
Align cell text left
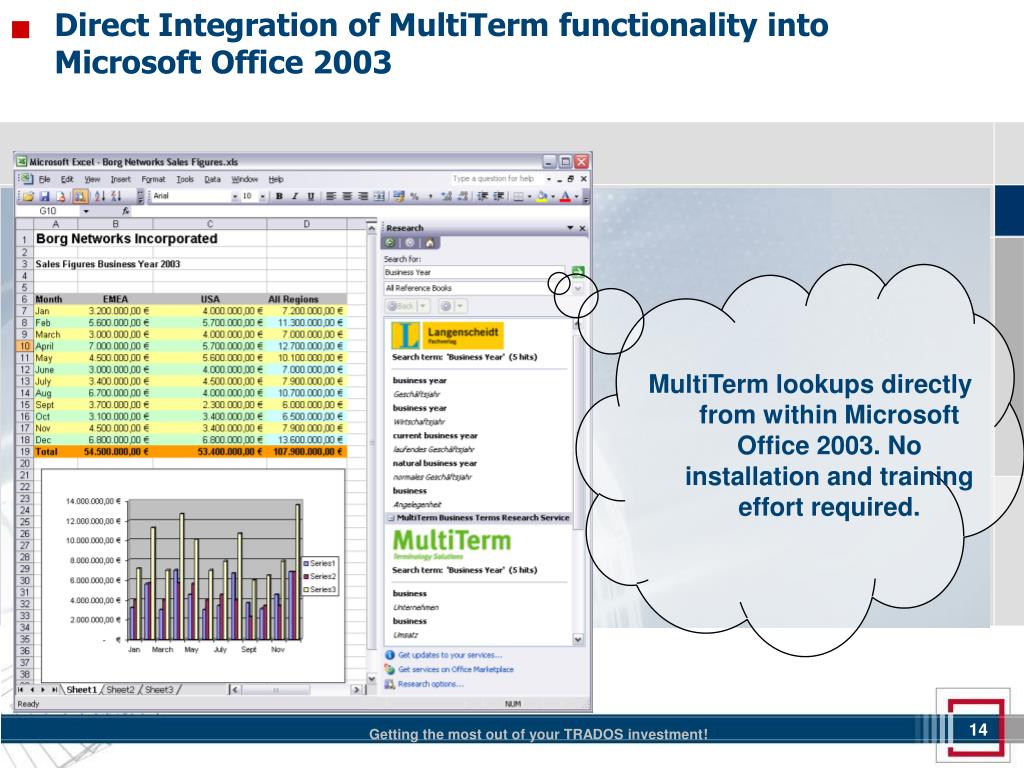[x=331, y=196]
